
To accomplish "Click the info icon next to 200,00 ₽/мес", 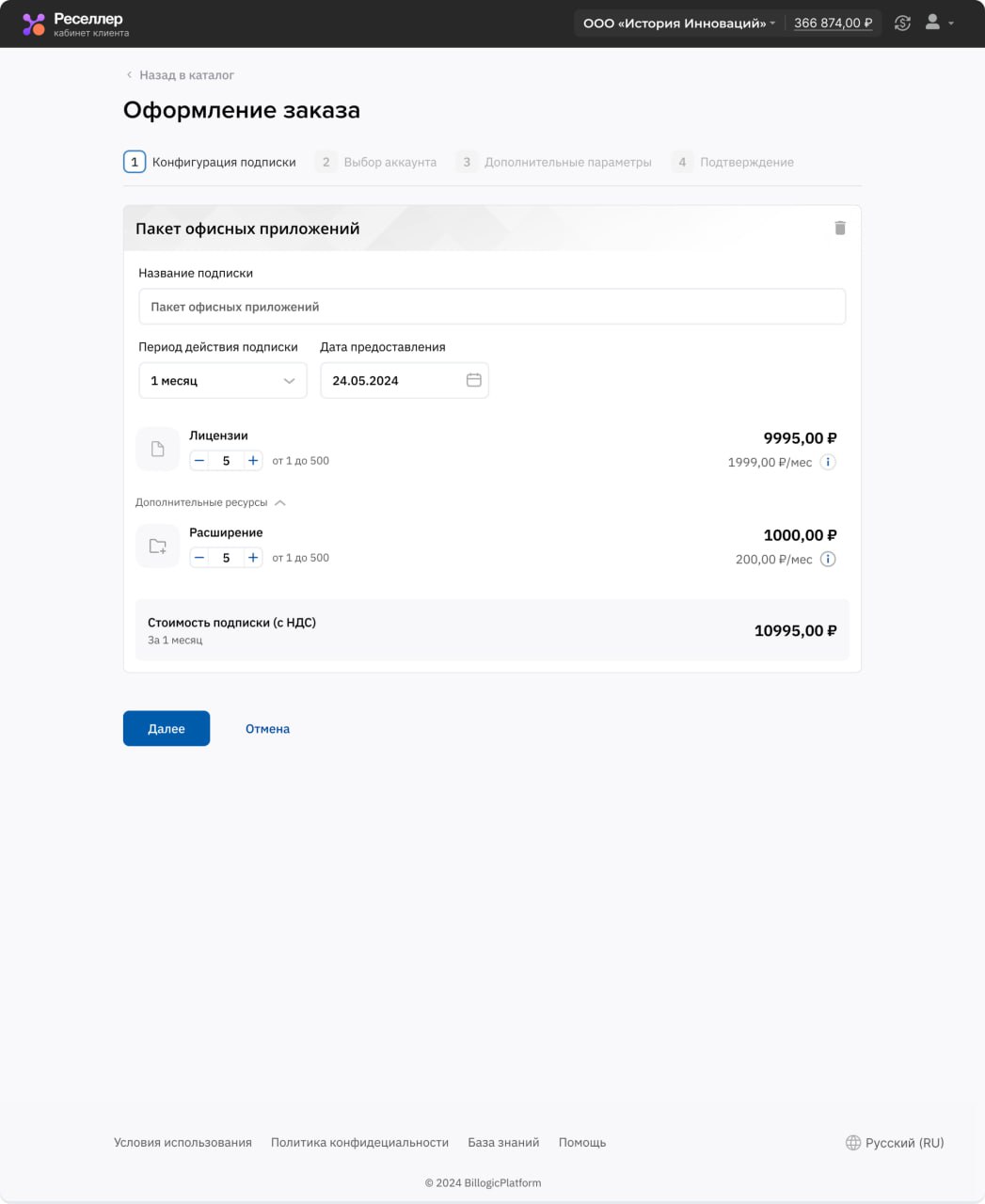I will (x=827, y=559).
